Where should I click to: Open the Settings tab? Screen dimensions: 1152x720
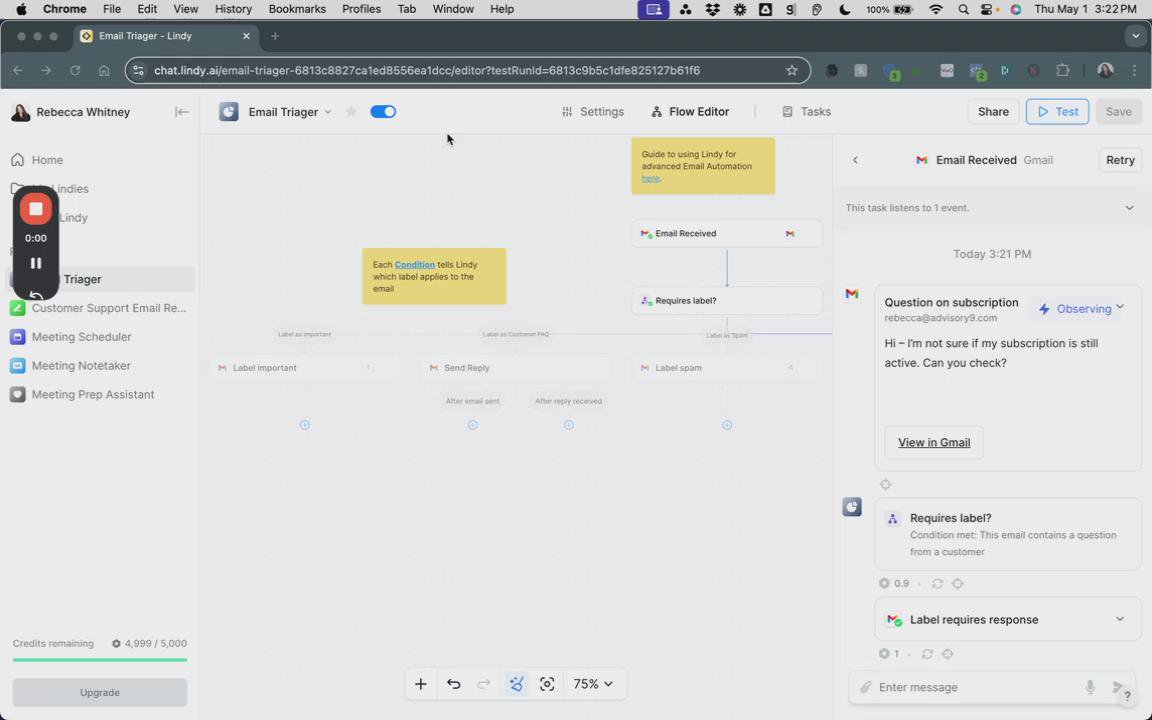click(593, 112)
